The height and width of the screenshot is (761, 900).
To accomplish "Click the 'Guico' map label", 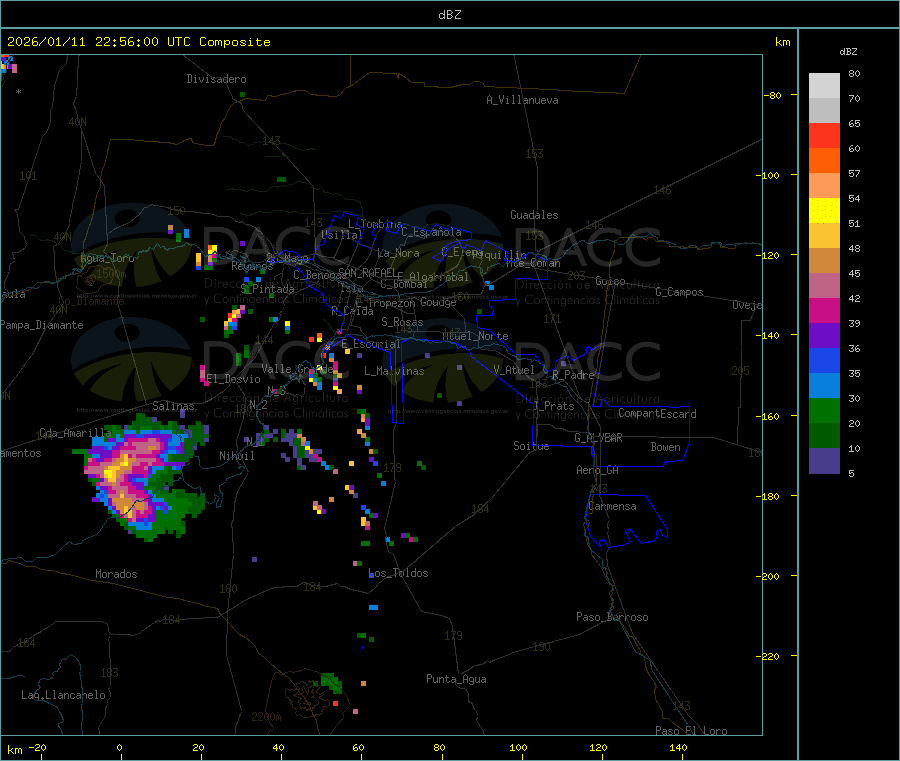I will pos(610,281).
